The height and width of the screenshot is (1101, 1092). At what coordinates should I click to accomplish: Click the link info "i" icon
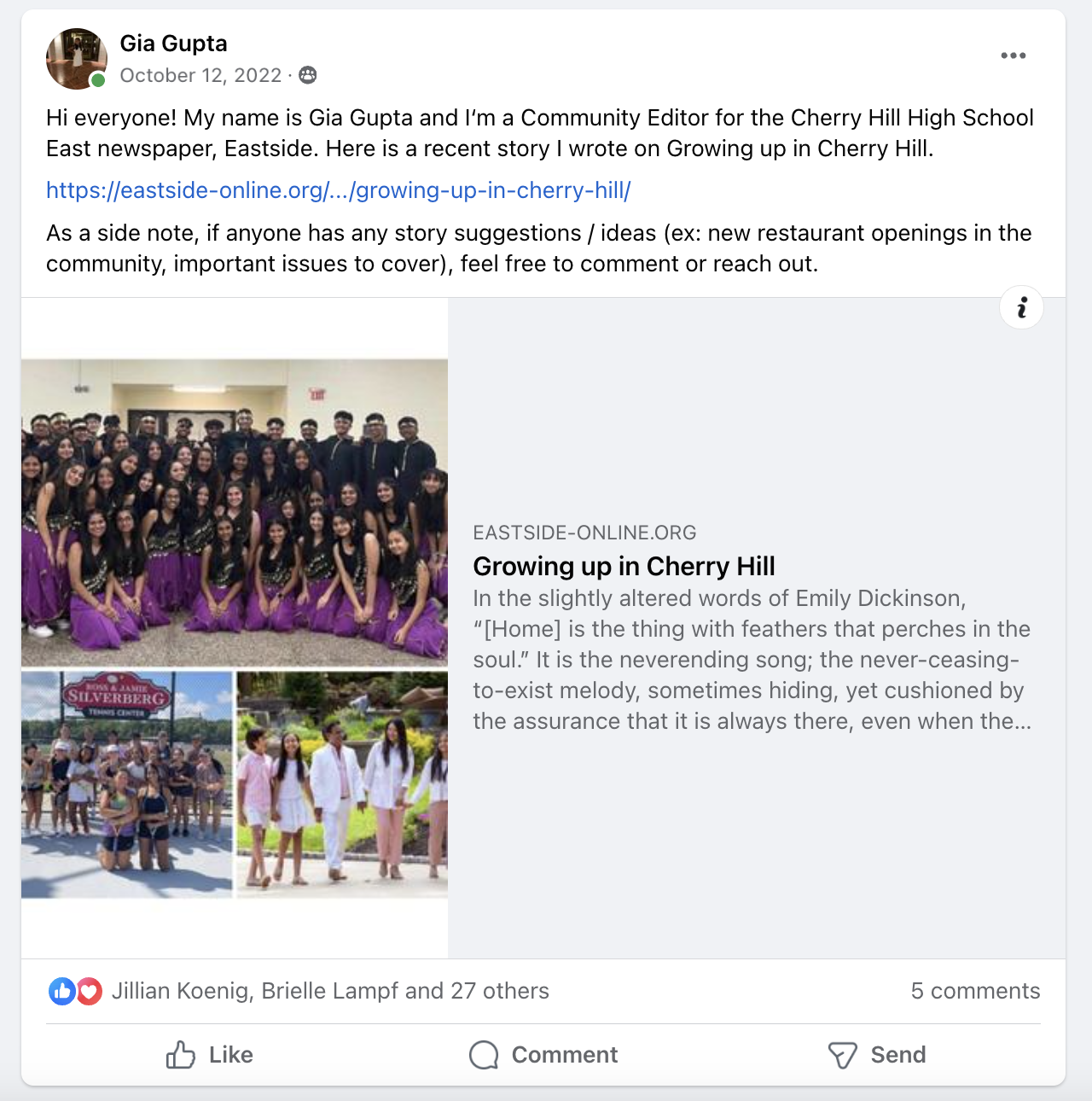click(x=1021, y=307)
